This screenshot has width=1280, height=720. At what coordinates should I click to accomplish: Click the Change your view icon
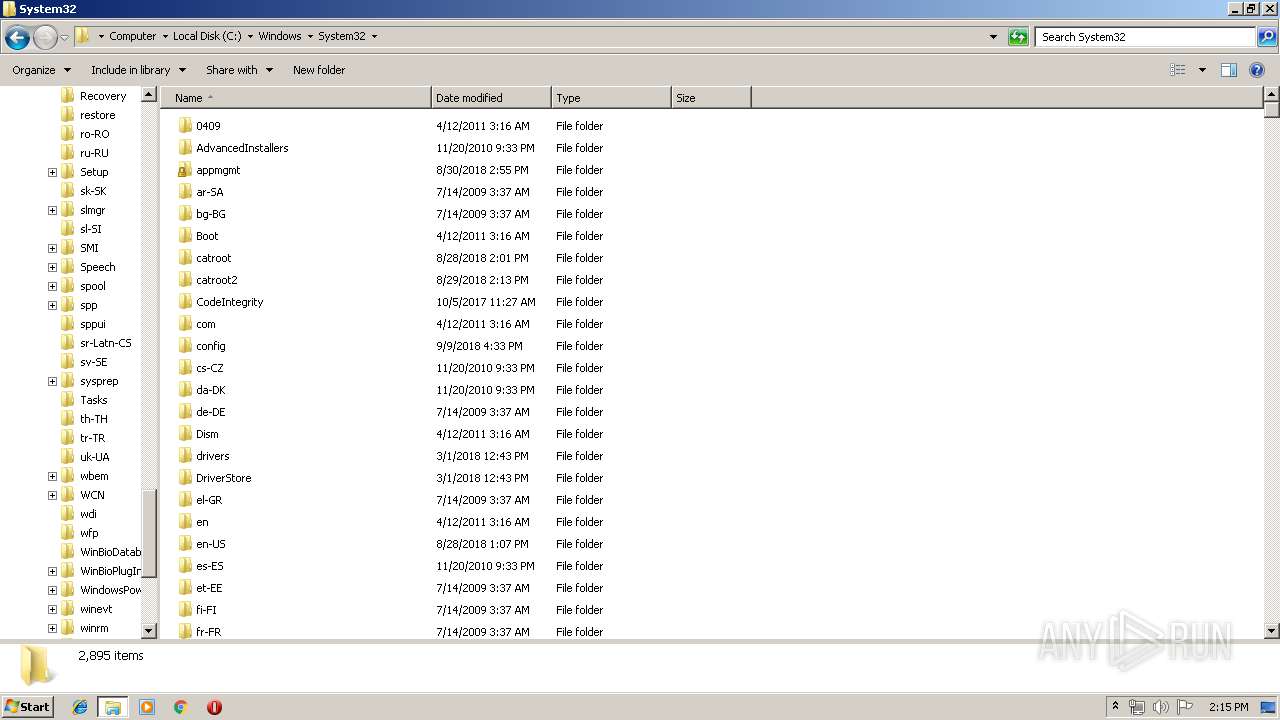1178,70
